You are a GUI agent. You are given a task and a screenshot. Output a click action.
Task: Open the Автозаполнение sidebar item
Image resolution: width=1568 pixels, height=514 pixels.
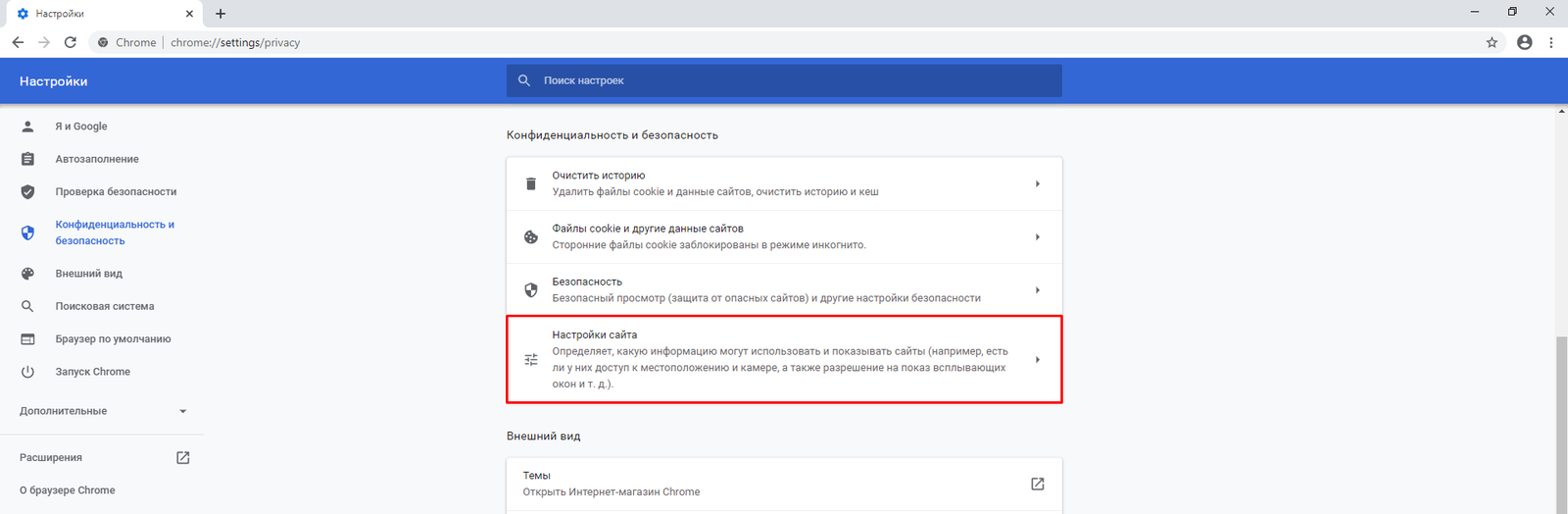click(x=97, y=159)
